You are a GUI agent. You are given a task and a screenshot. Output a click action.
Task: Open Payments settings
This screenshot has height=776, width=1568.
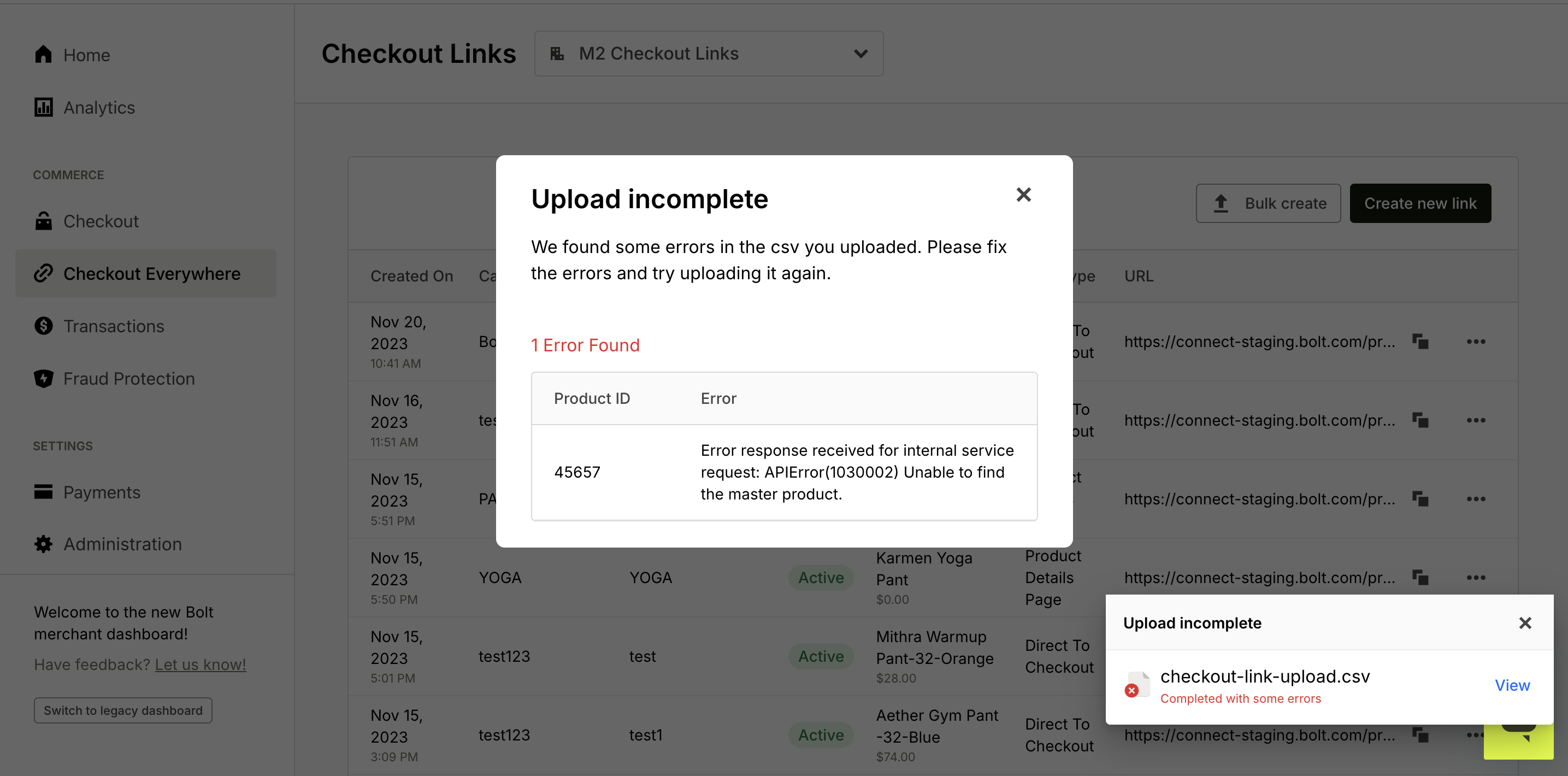pos(102,492)
